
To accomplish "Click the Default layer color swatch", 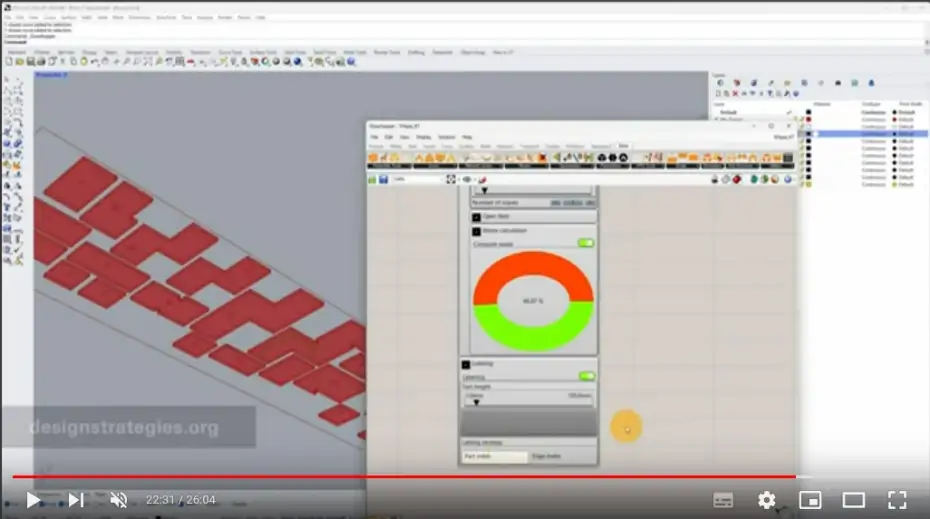I will tap(808, 112).
